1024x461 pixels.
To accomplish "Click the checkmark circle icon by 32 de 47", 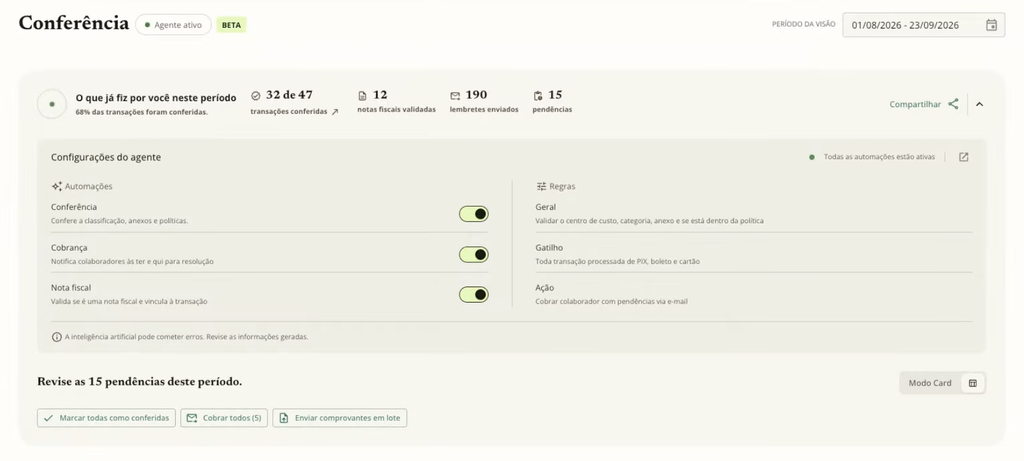I will (255, 95).
